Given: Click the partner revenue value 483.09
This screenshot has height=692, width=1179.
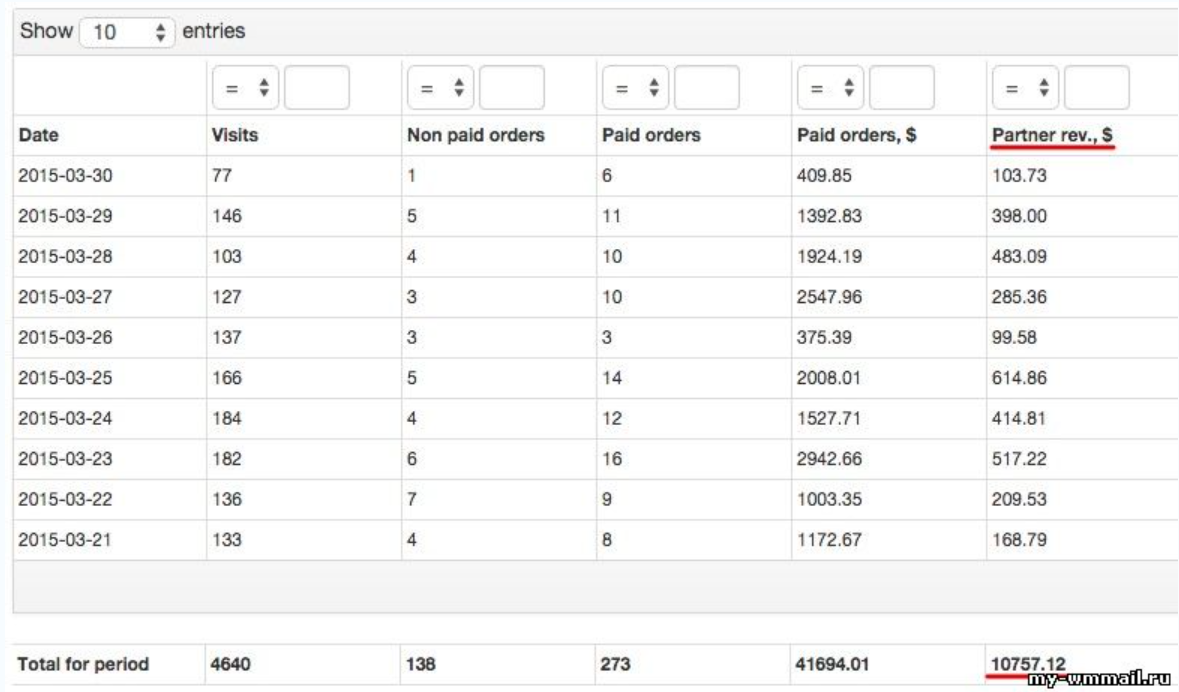Looking at the screenshot, I should pyautogui.click(x=1019, y=256).
